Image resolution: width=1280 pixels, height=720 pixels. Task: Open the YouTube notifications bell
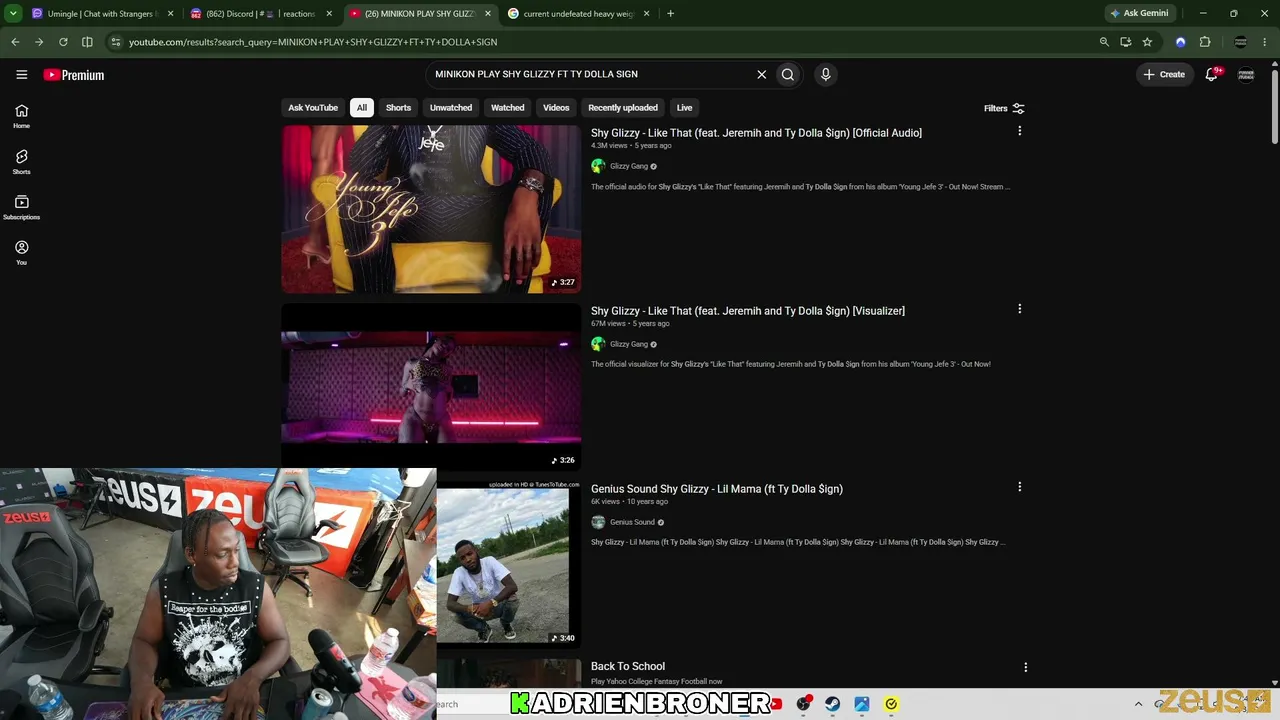[1212, 74]
